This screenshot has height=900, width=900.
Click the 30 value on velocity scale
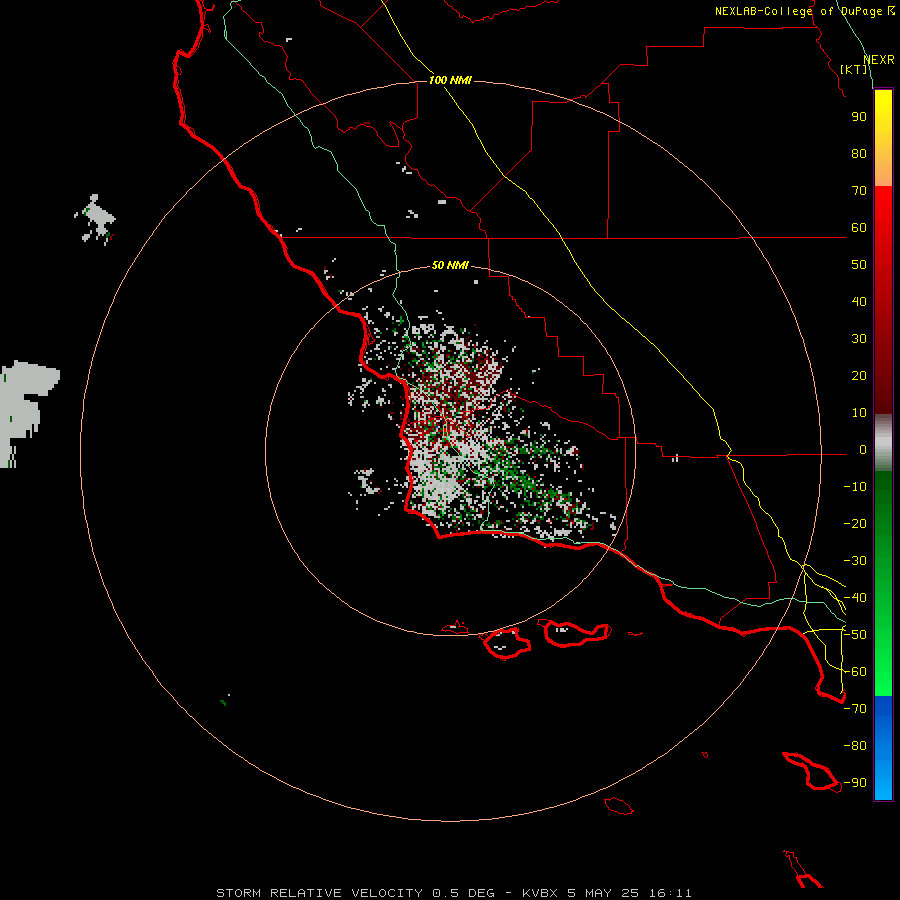pos(859,339)
